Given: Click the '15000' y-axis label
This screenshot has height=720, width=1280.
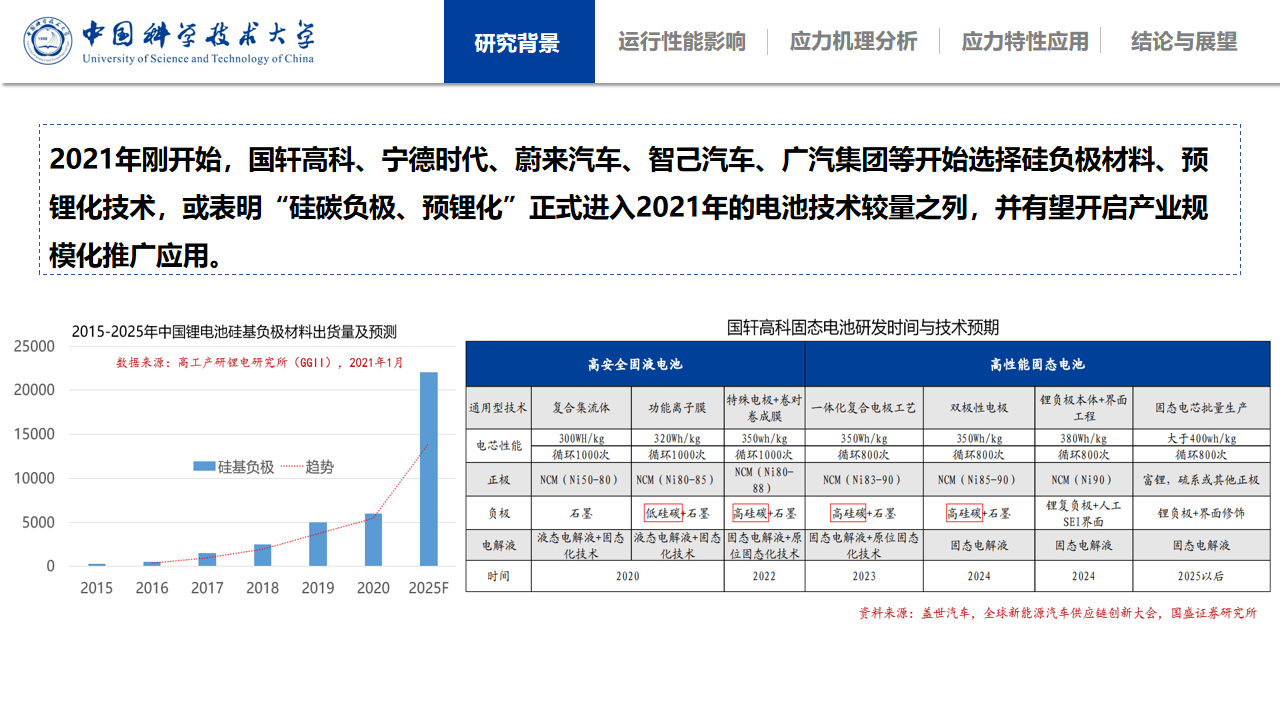Looking at the screenshot, I should tap(34, 434).
